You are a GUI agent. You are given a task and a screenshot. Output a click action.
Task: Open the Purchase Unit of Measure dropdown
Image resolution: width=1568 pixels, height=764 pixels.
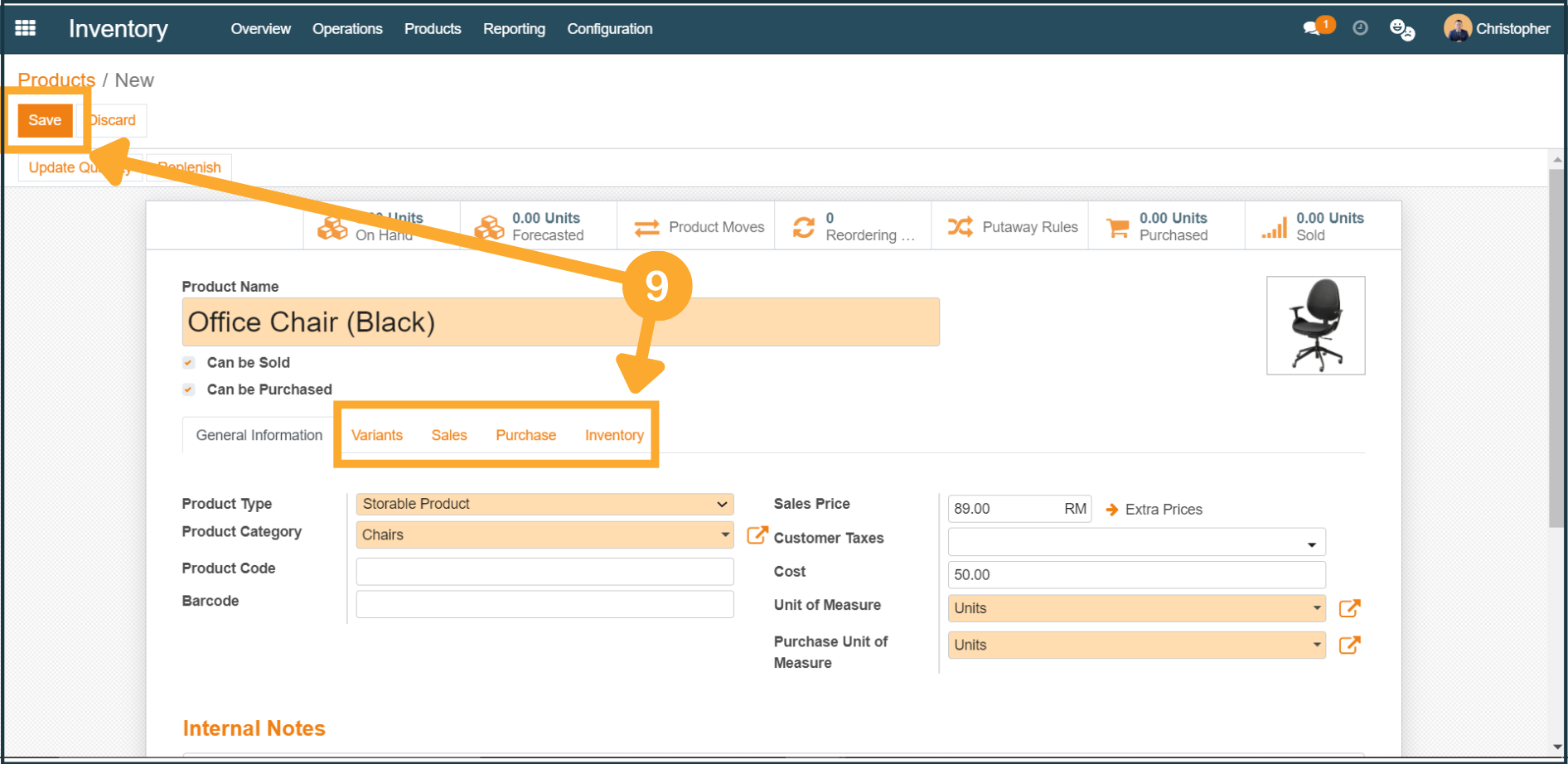pos(1136,645)
